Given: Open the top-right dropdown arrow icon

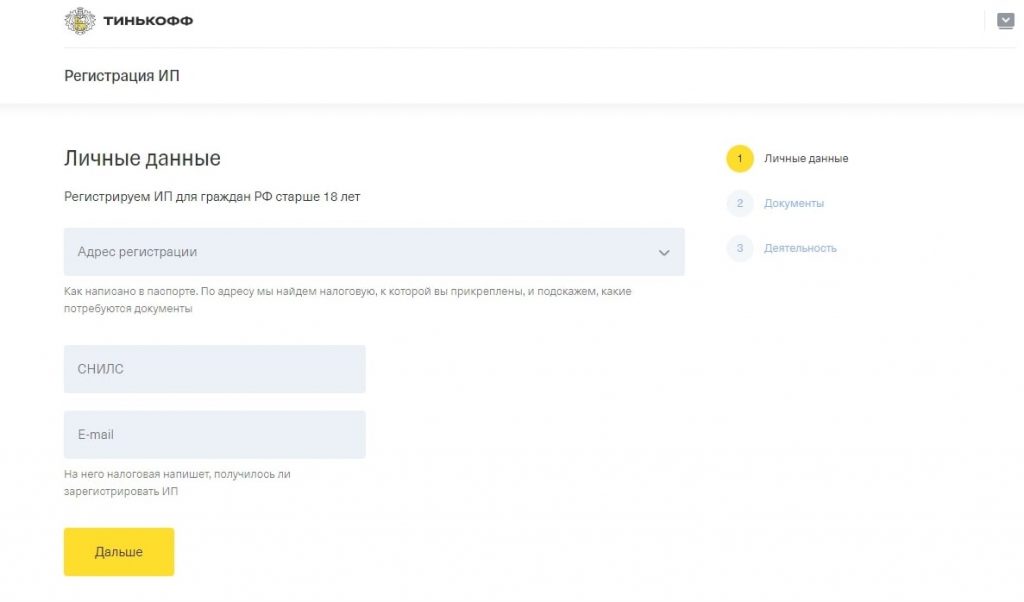Looking at the screenshot, I should pos(1005,21).
